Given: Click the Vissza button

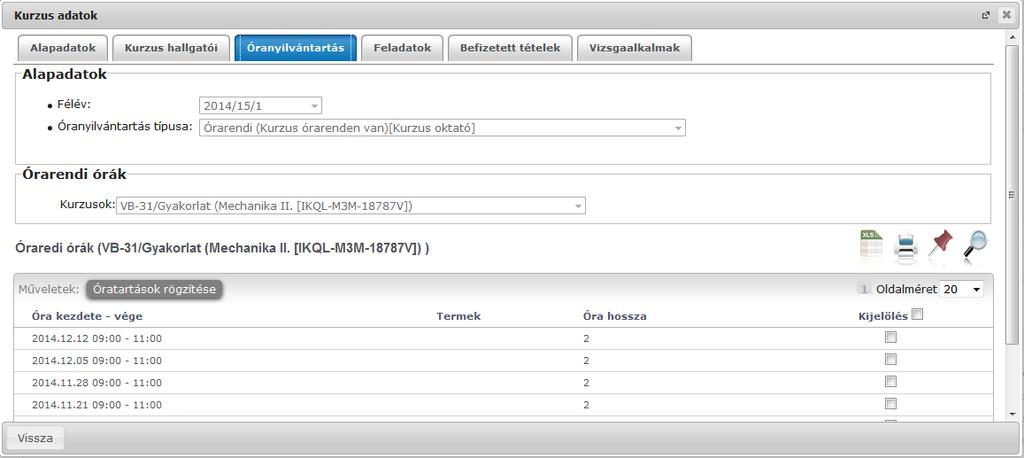Looking at the screenshot, I should 35,438.
